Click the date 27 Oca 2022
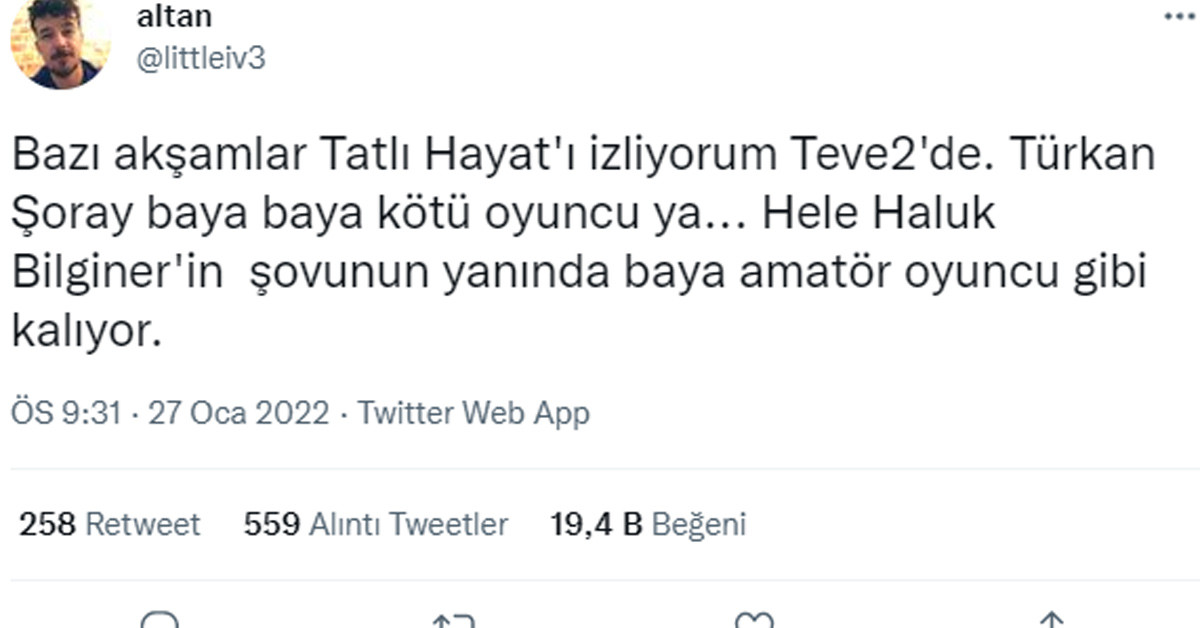 point(238,413)
